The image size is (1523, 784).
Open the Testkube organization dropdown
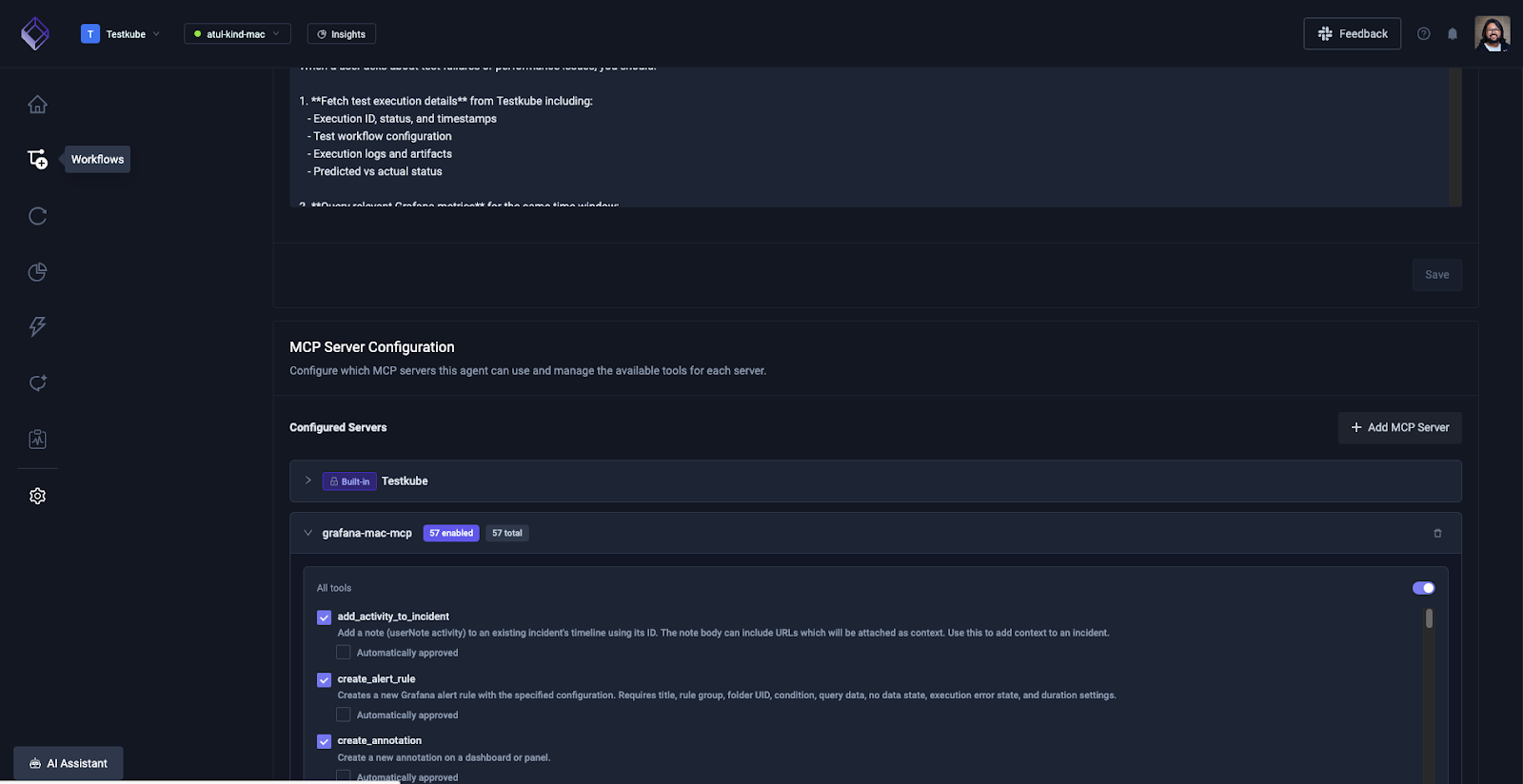[121, 33]
